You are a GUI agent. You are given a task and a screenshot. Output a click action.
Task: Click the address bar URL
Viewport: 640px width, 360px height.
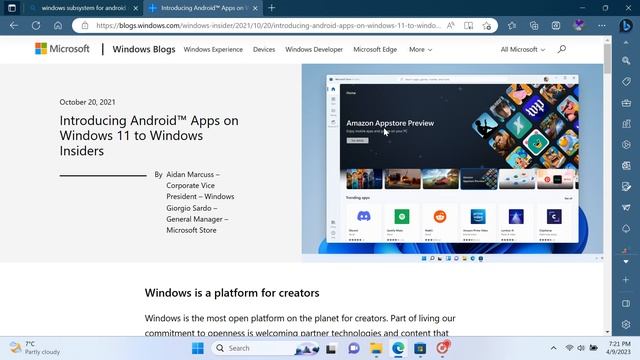click(268, 25)
